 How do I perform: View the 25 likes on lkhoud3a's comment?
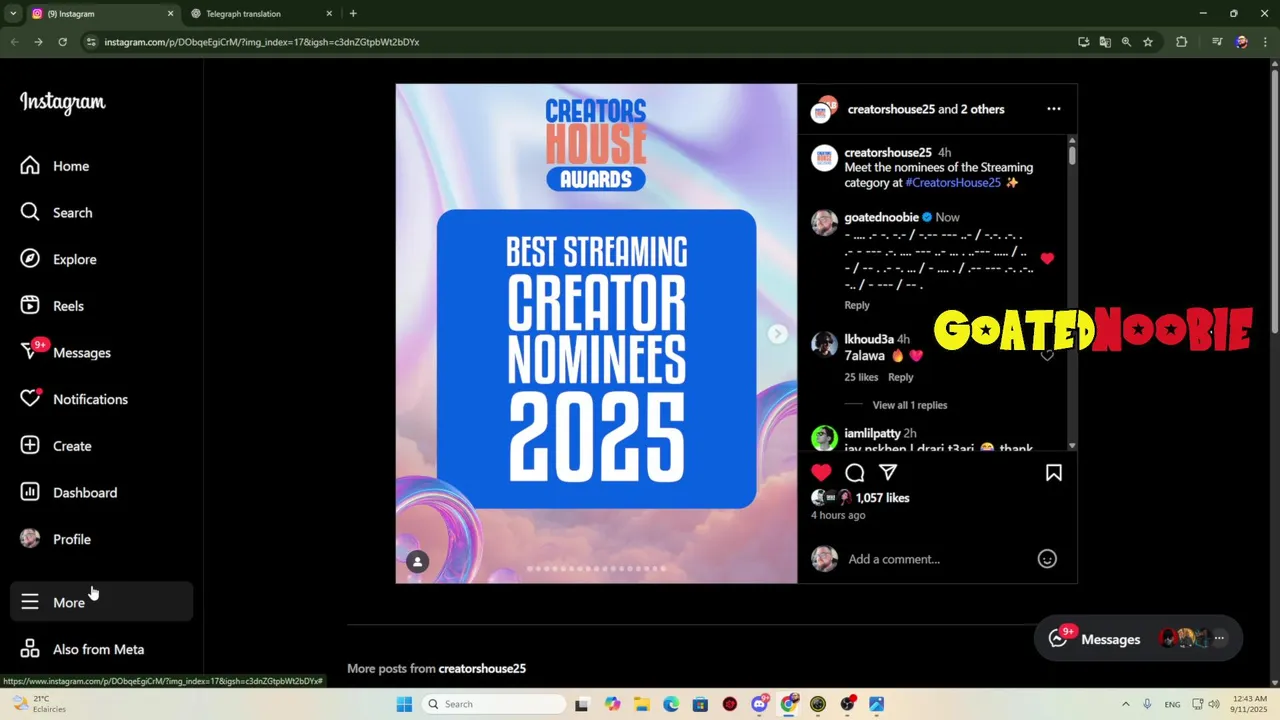tap(861, 377)
